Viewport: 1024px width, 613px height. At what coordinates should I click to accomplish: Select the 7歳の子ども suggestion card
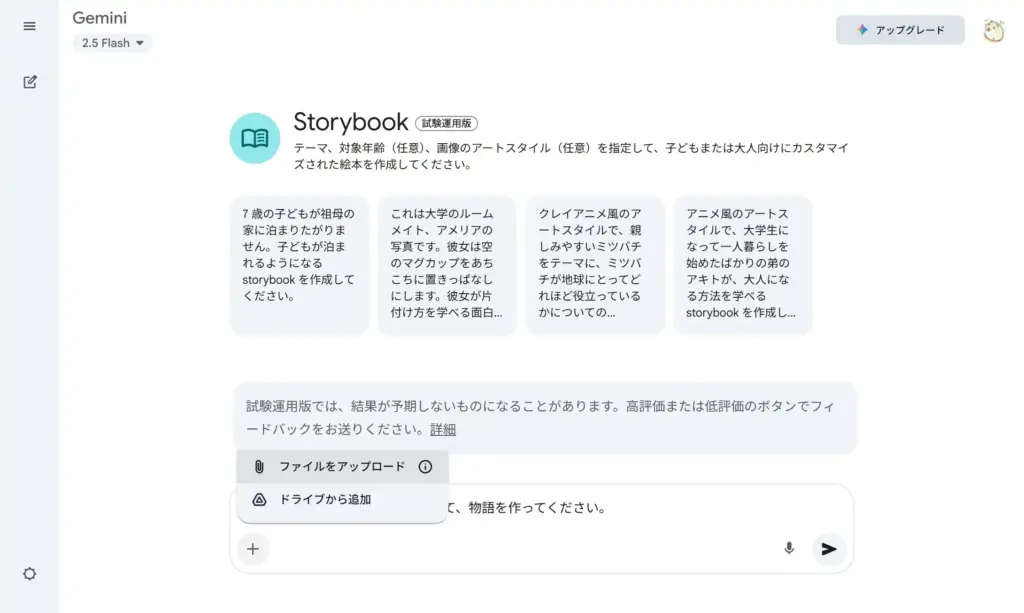pos(299,266)
